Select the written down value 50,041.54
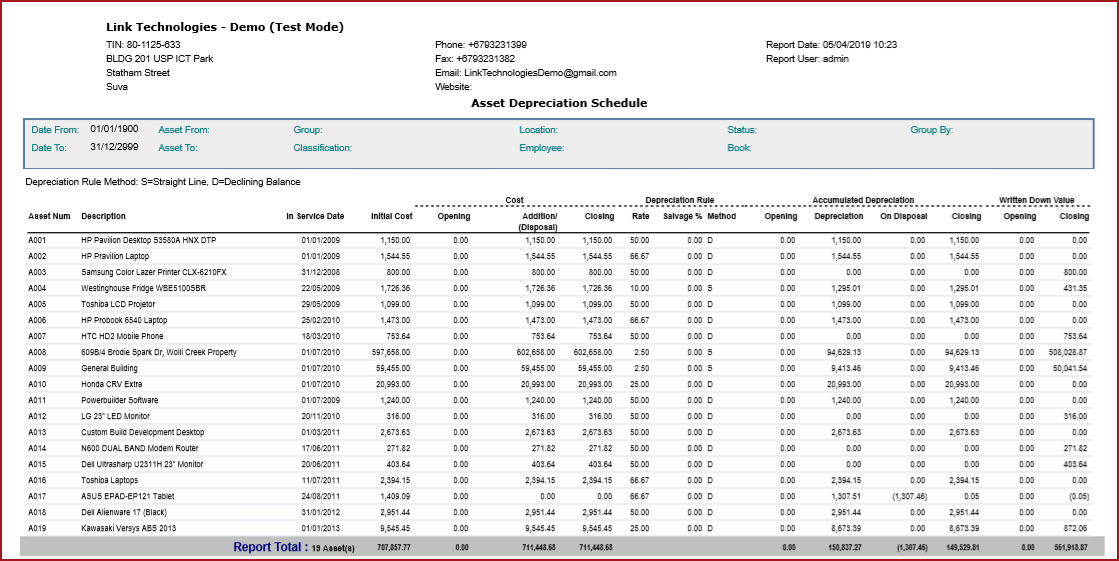The image size is (1119, 561). coord(1070,368)
